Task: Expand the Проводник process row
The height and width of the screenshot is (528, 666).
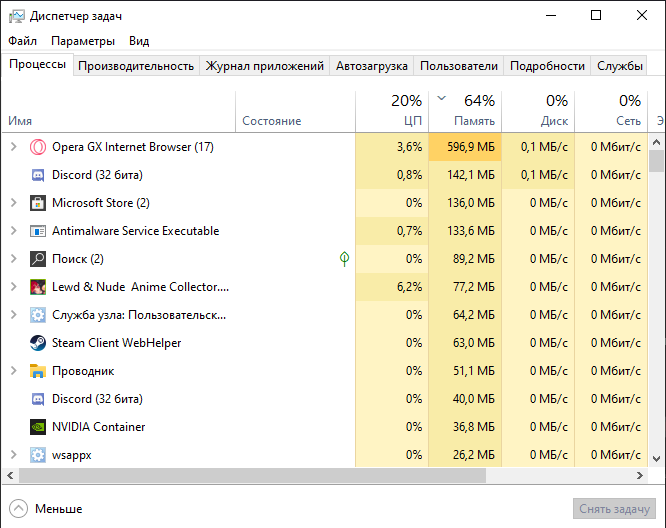Action: (14, 371)
